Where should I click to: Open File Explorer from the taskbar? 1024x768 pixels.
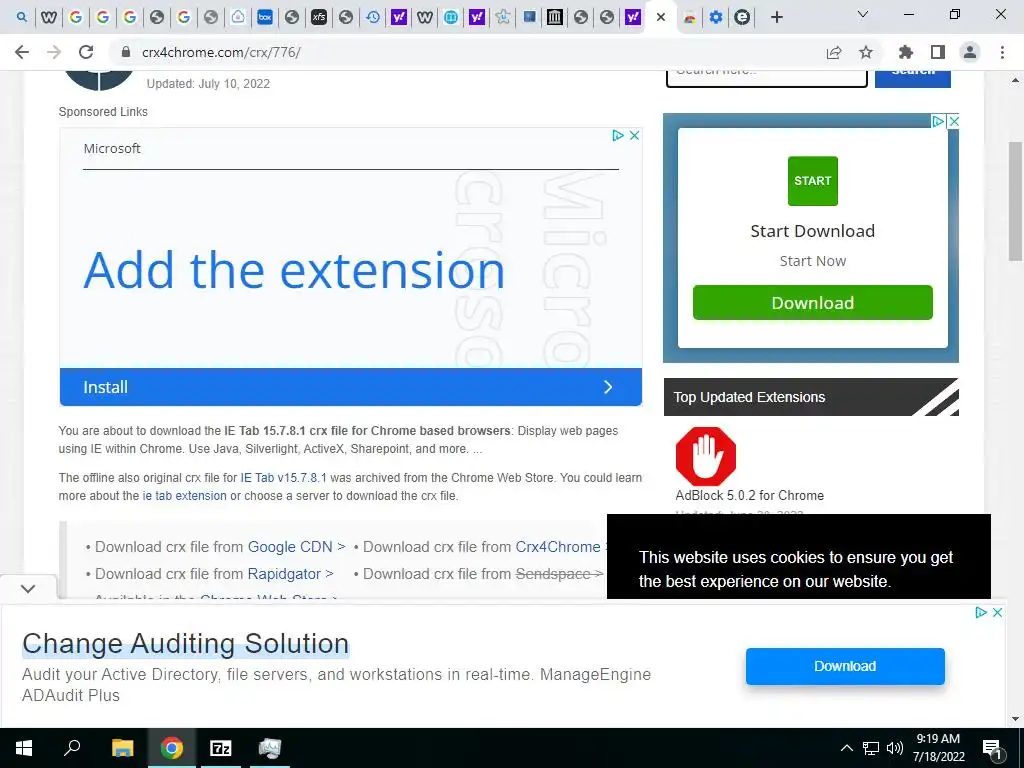tap(122, 748)
